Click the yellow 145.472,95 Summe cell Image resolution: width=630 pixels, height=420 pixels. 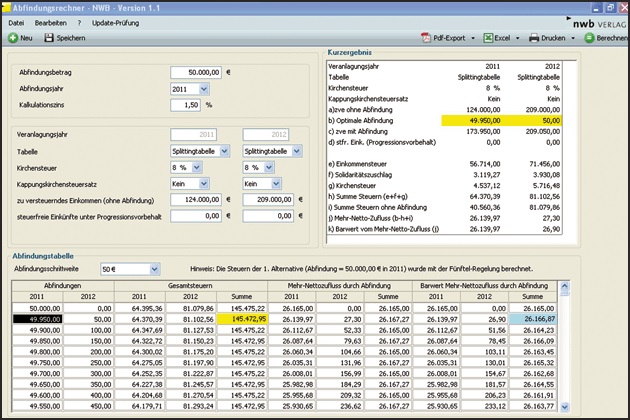(243, 318)
